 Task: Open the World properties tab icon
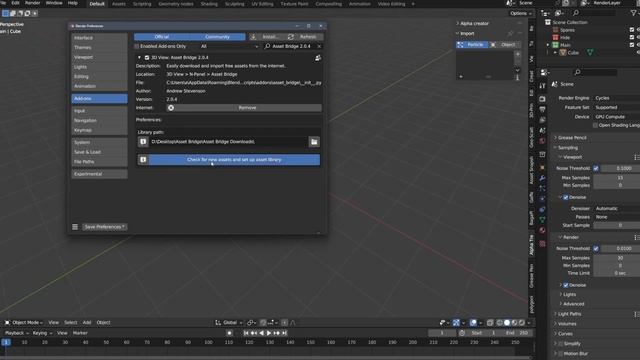[542, 141]
